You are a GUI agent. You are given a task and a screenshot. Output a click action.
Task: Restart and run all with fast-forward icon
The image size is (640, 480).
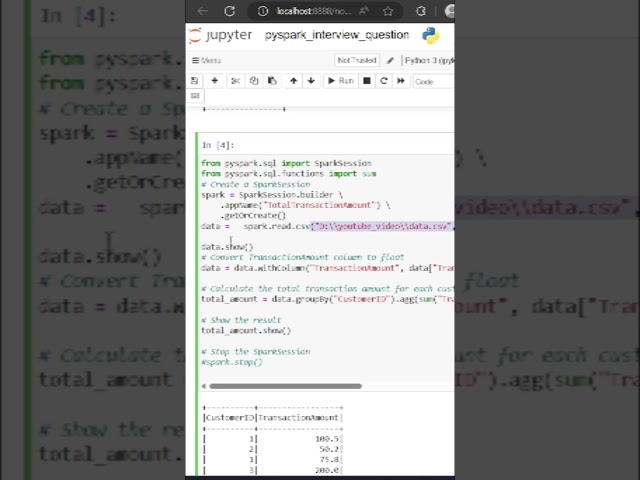pyautogui.click(x=401, y=81)
